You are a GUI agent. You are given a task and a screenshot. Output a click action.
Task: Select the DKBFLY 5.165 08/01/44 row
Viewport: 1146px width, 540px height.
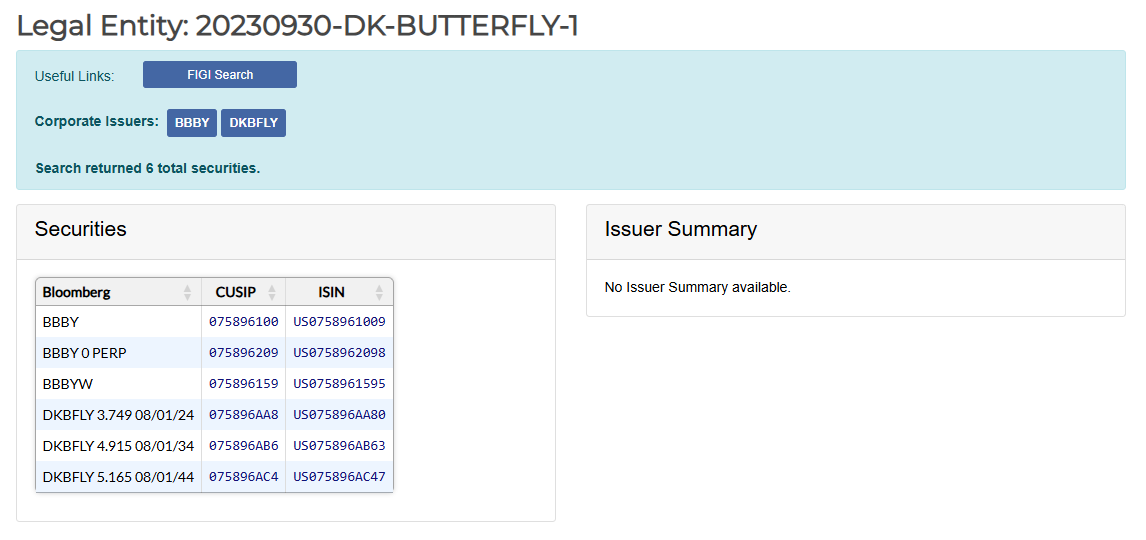click(x=214, y=477)
